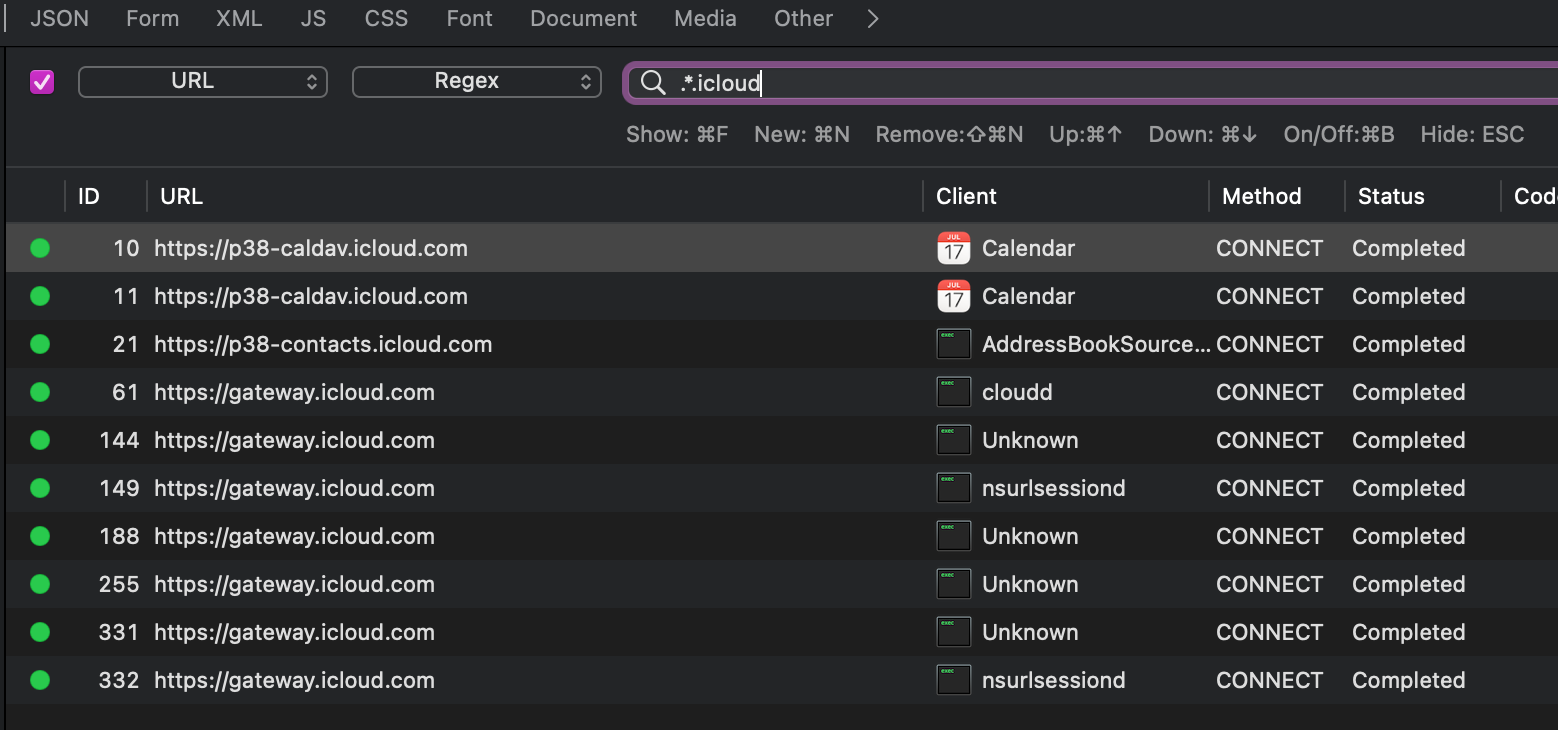Select gateway.icloud.com URL in row 61

294,392
